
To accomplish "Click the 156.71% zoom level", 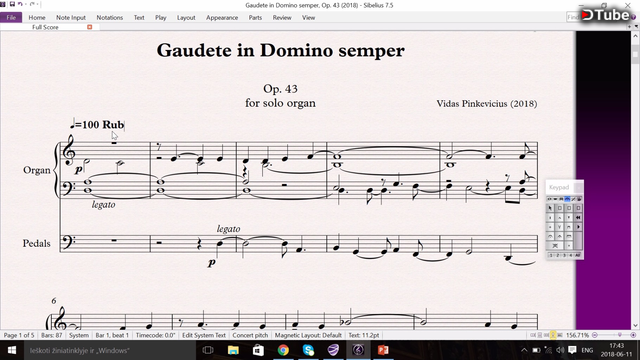I will coord(578,335).
